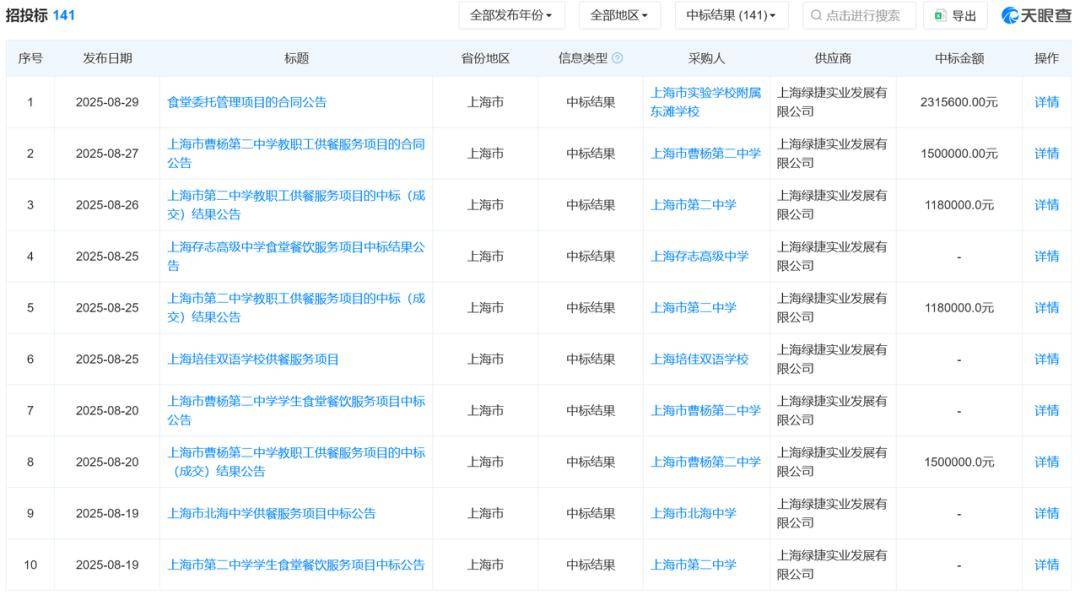Expand the 全部地区 filter dropdown
The height and width of the screenshot is (600, 1080).
click(x=618, y=16)
